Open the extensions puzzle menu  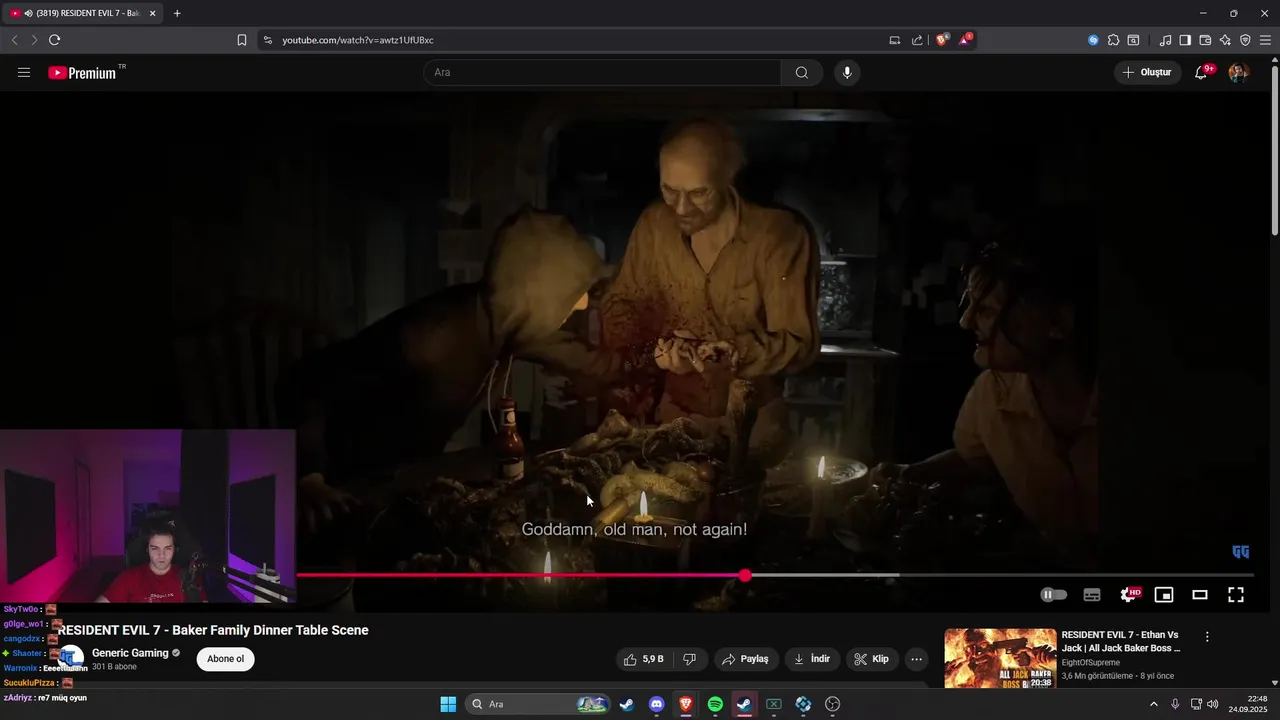click(x=1113, y=40)
